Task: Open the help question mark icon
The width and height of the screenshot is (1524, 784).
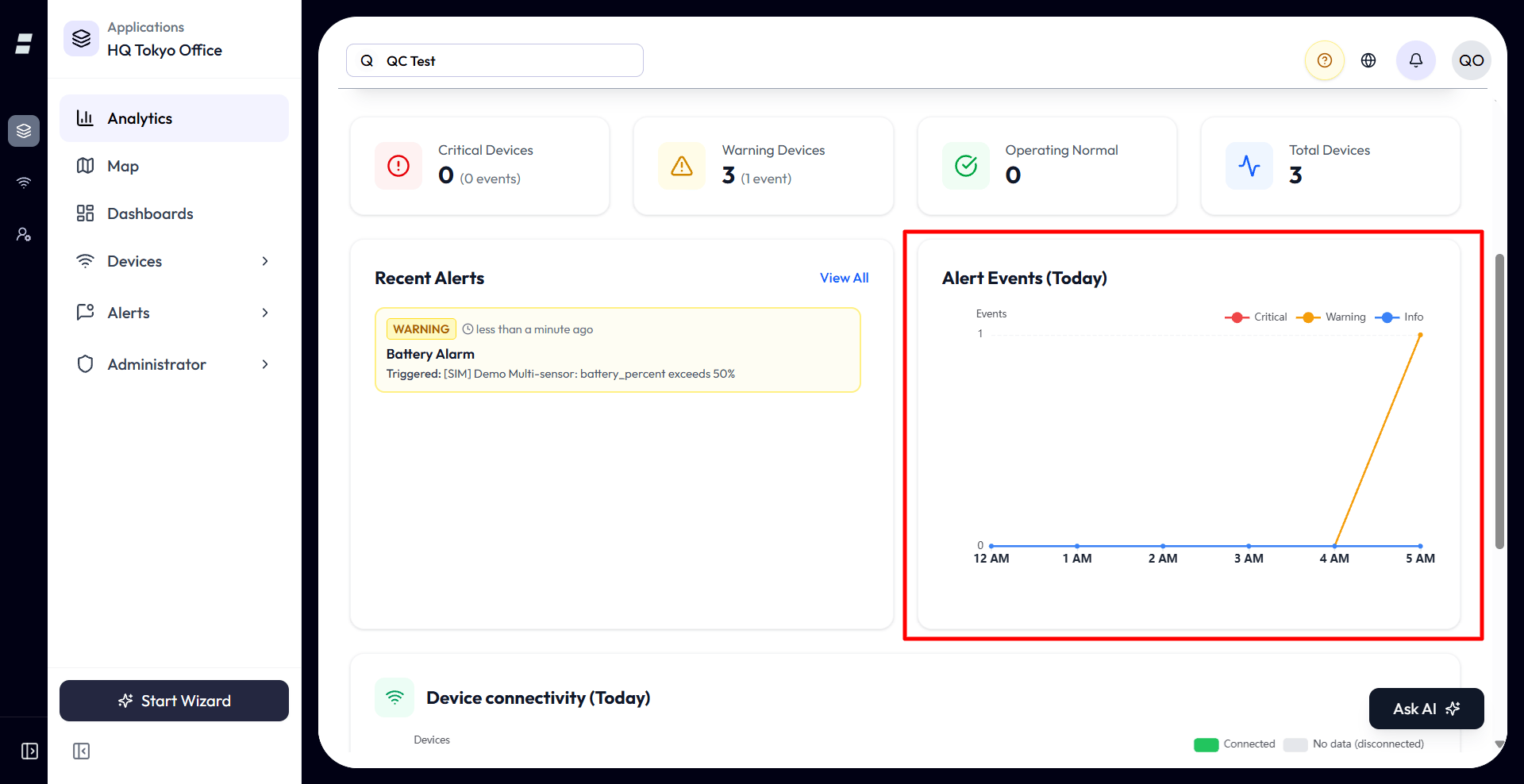Action: (x=1325, y=60)
